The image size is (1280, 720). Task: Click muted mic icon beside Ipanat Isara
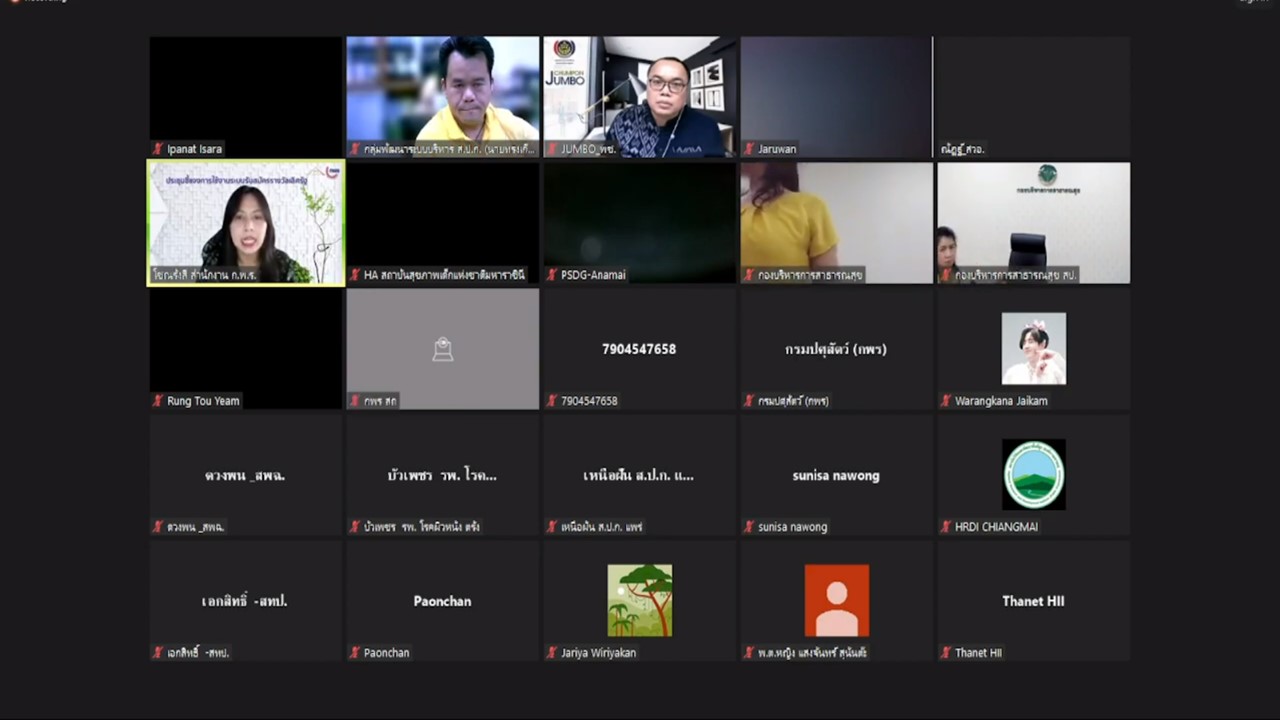tap(158, 149)
